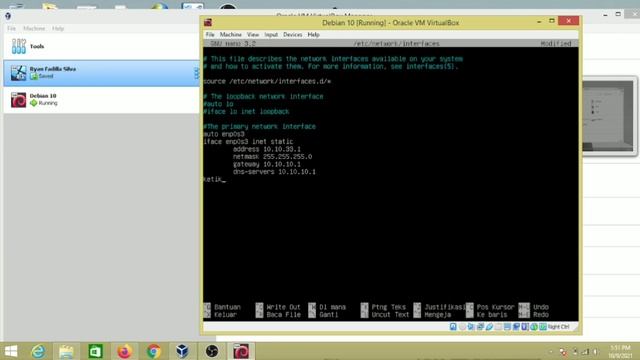640x360 pixels.
Task: Open the selected VM's list menu button
Action: click(x=196, y=73)
